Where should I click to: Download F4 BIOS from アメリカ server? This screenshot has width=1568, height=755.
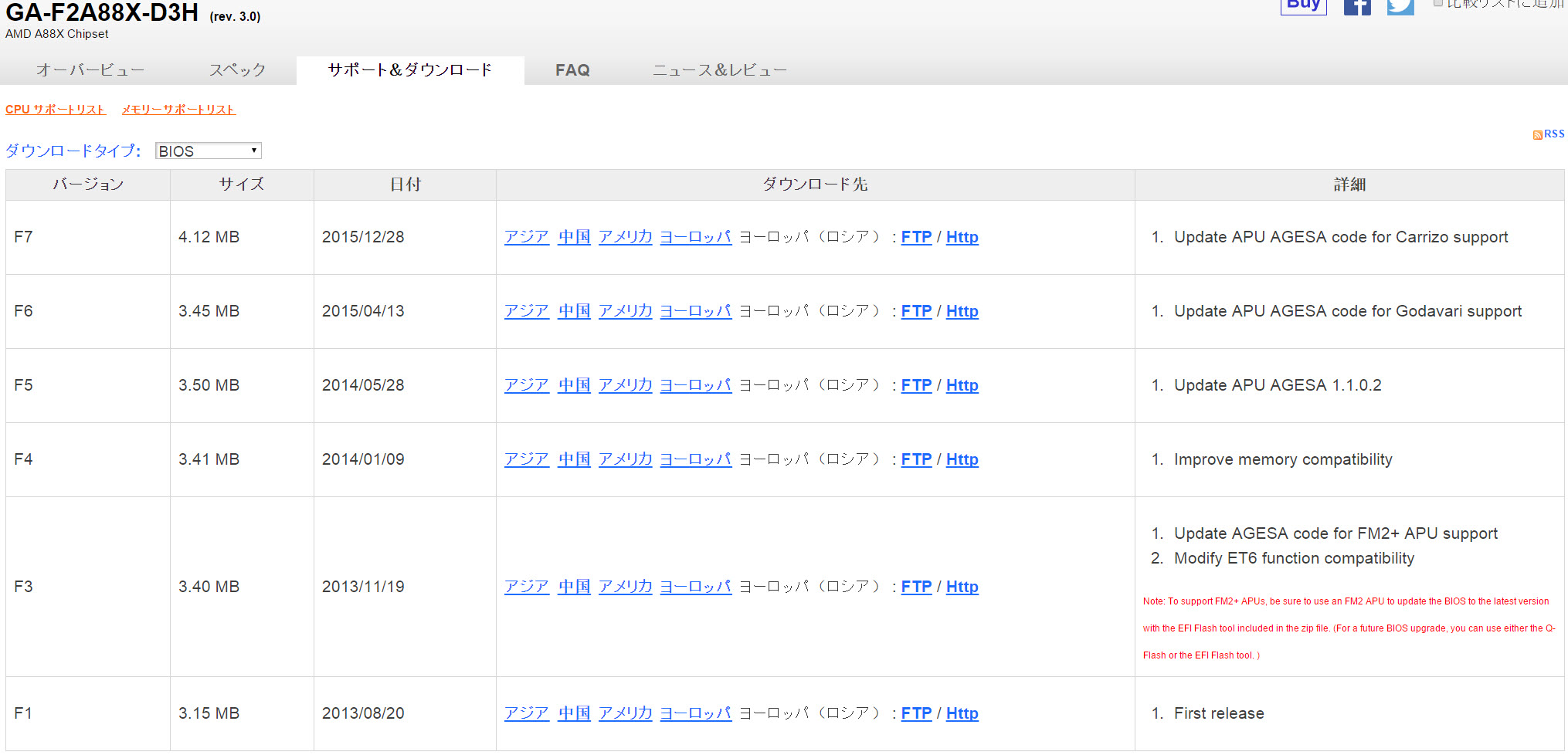point(626,459)
